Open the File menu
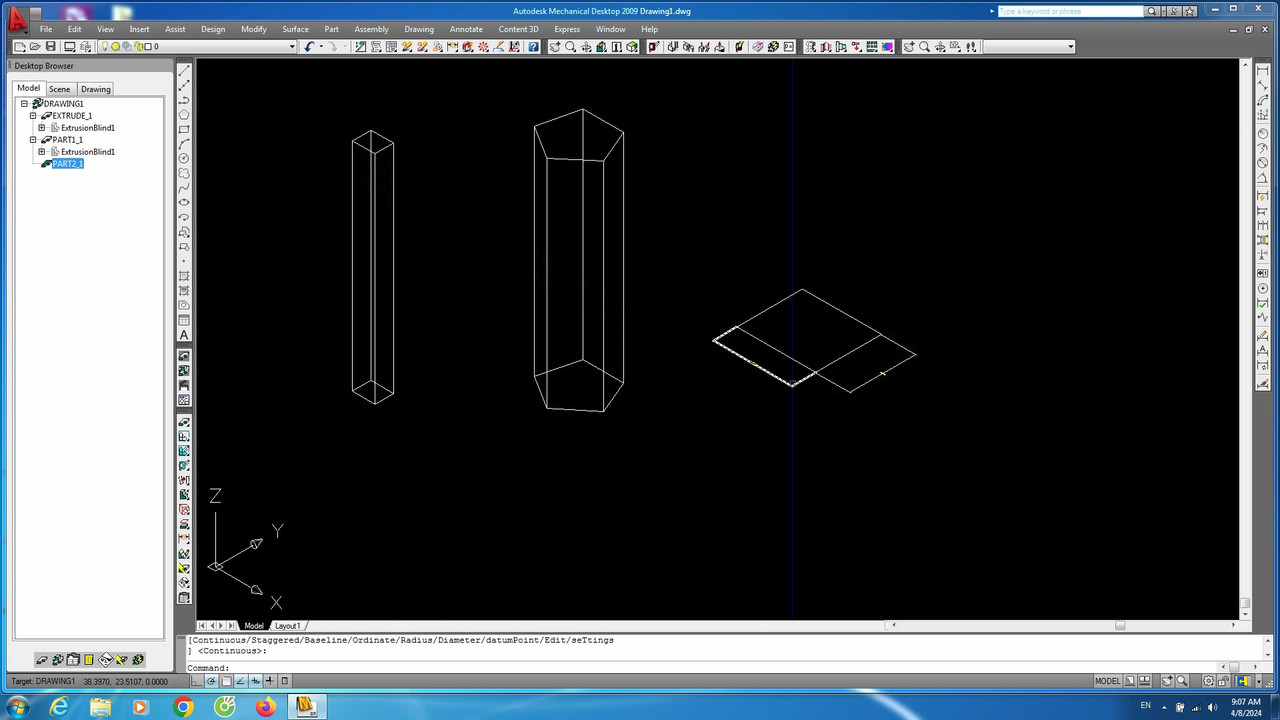The height and width of the screenshot is (720, 1280). tap(46, 29)
